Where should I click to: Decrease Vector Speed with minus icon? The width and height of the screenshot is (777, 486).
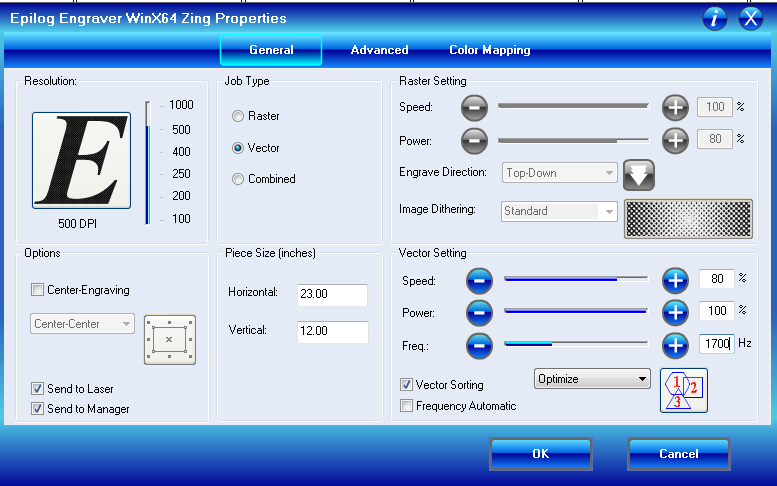[x=479, y=281]
